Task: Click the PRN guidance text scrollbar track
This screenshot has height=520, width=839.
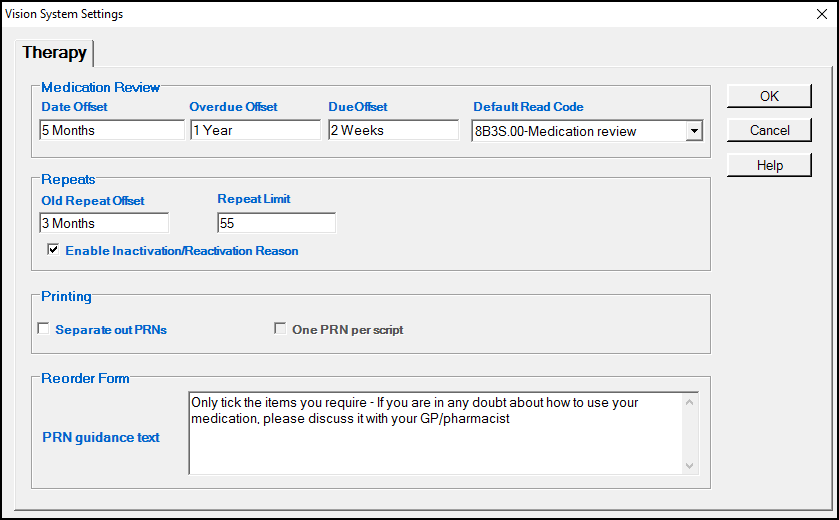Action: (x=689, y=435)
